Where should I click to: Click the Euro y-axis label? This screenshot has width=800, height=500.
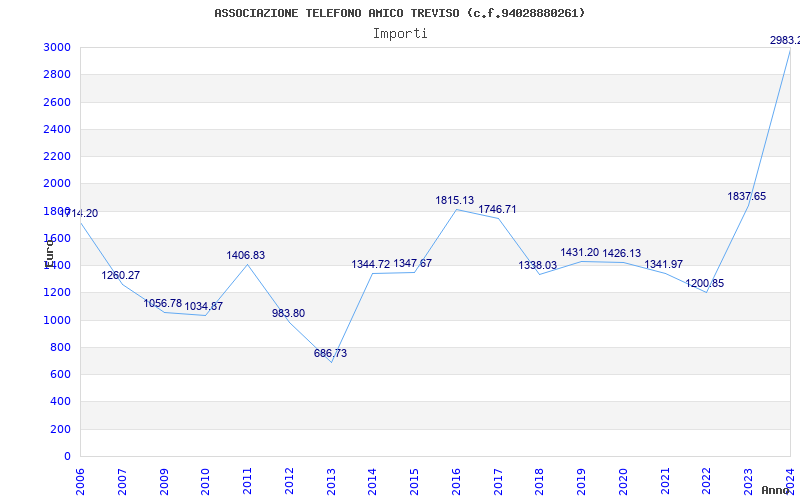click(x=48, y=253)
